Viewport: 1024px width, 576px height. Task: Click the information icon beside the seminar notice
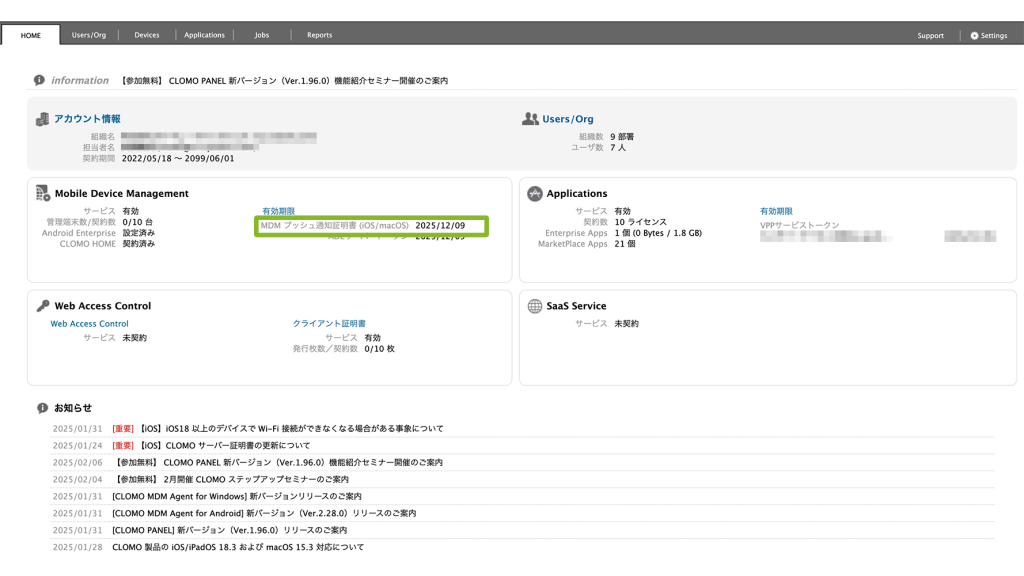[39, 80]
